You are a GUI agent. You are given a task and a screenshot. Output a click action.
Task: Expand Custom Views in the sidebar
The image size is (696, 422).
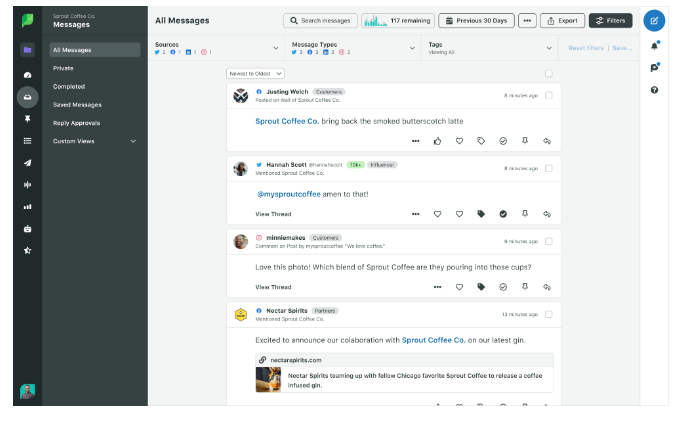(x=95, y=141)
